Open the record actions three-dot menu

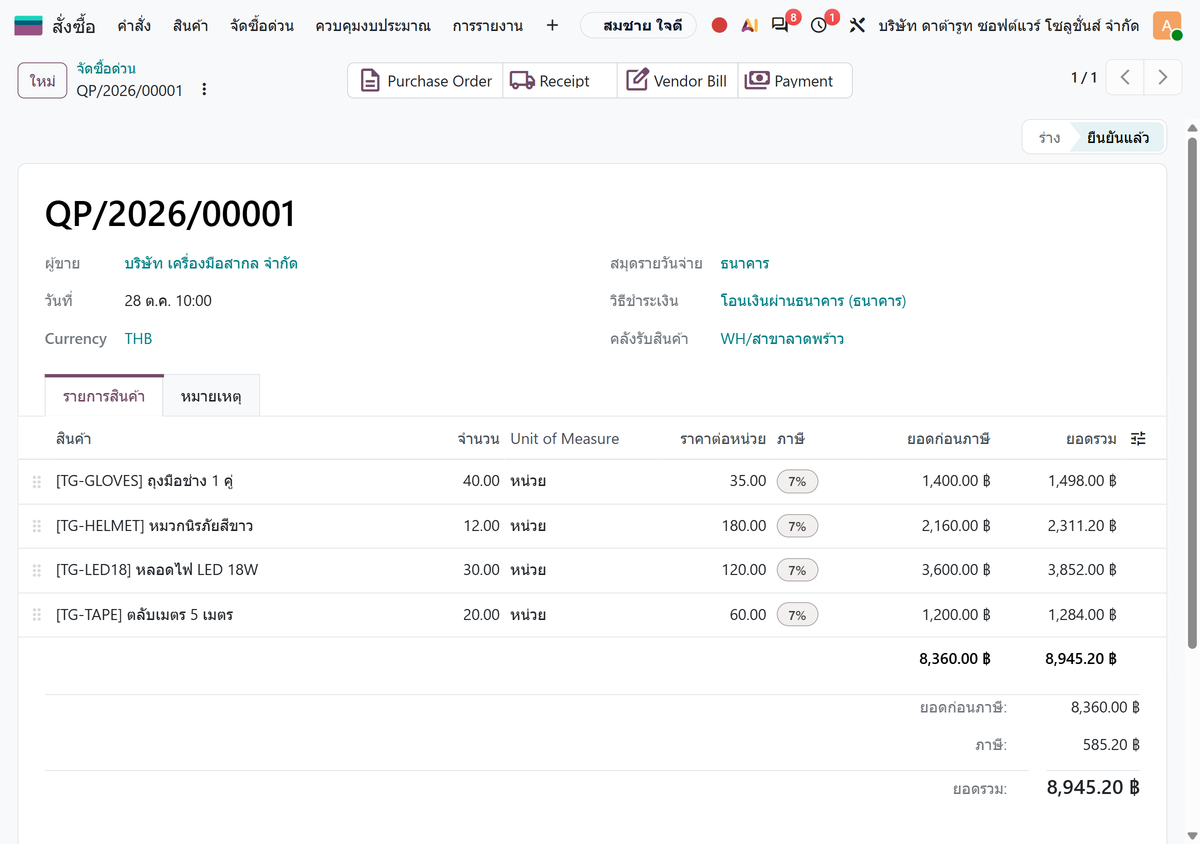click(x=204, y=90)
